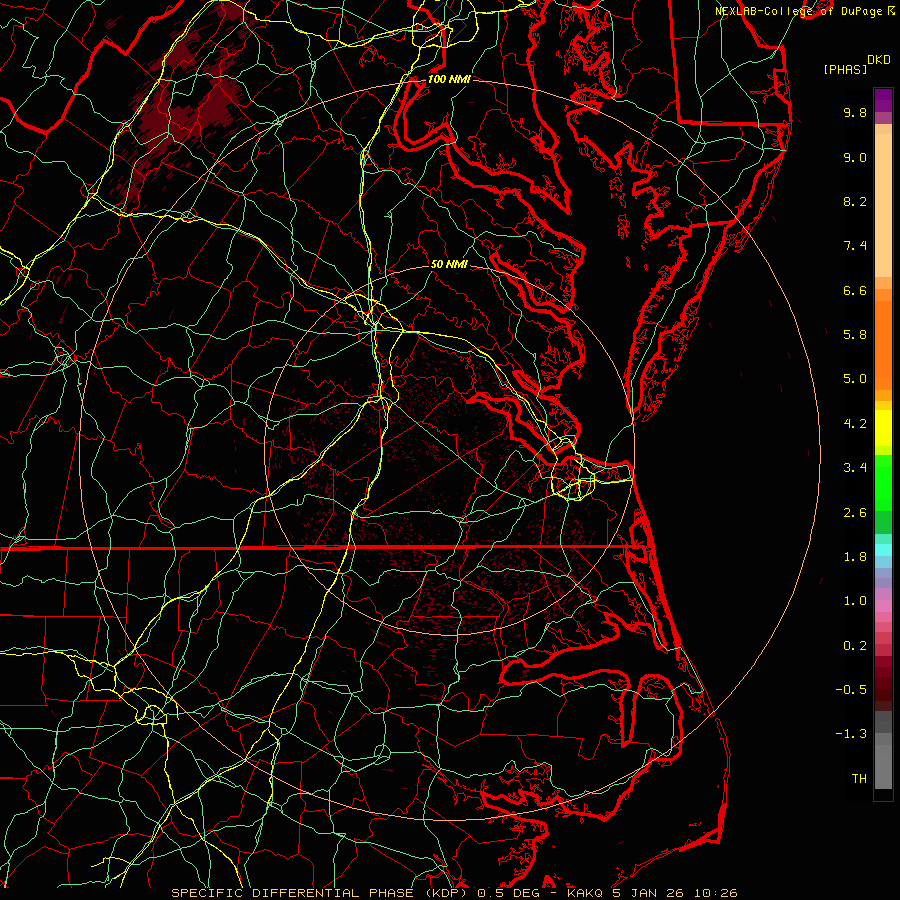This screenshot has width=900, height=900.
Task: Click the 8.2 legend value
Action: click(x=855, y=201)
